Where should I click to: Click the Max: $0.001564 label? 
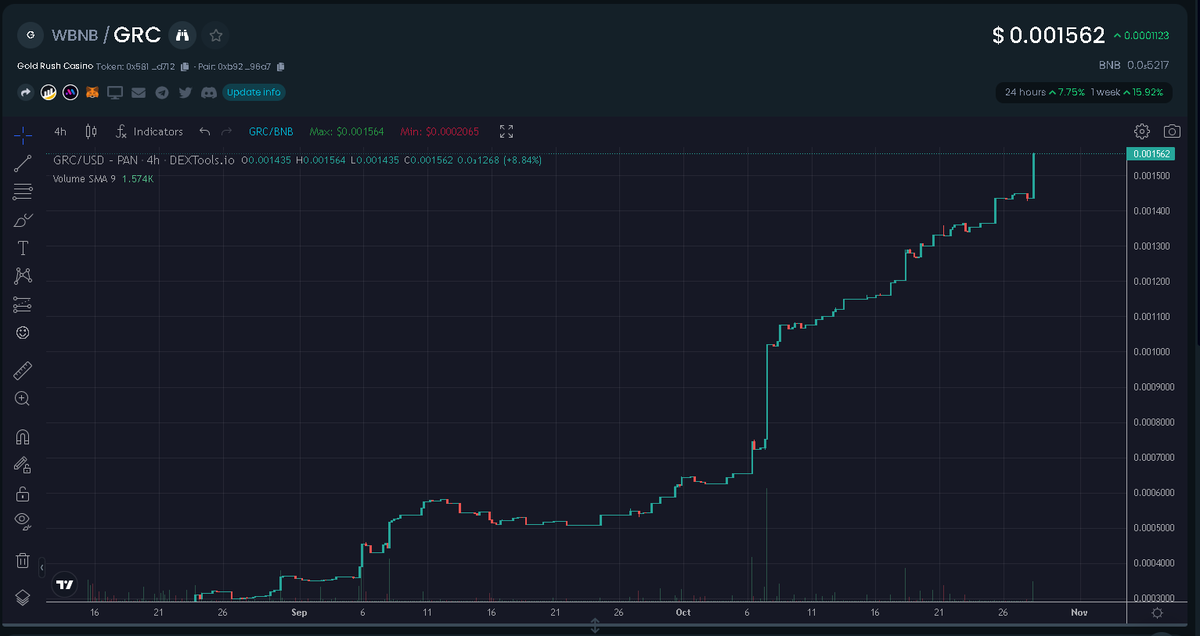coord(347,131)
